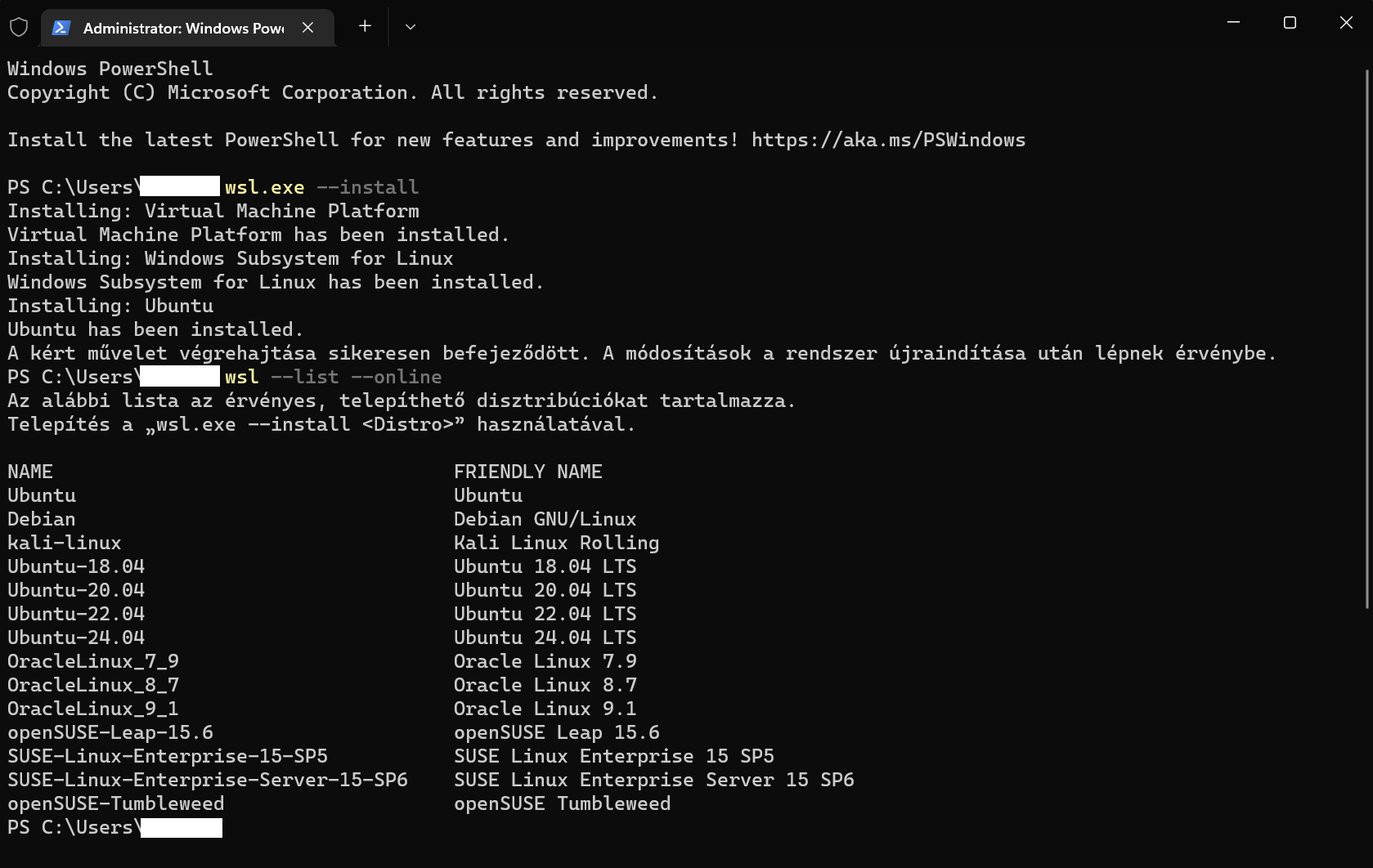This screenshot has width=1373, height=868.
Task: Maximize the terminal window
Action: pos(1290,23)
